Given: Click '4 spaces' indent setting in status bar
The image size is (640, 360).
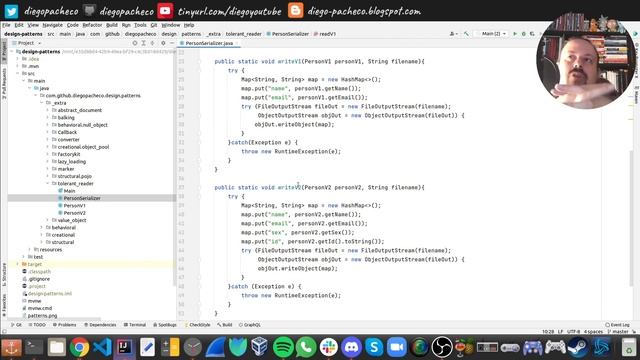Looking at the screenshot, I should (x=593, y=332).
